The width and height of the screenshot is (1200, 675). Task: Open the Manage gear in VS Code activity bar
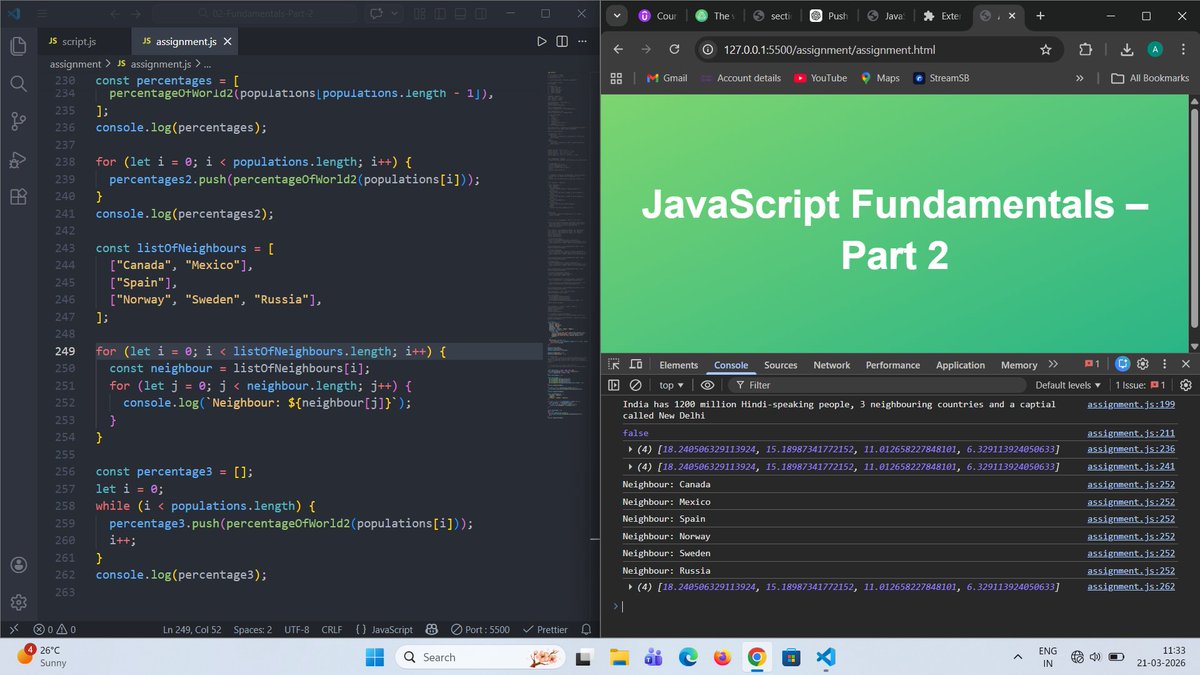(18, 602)
